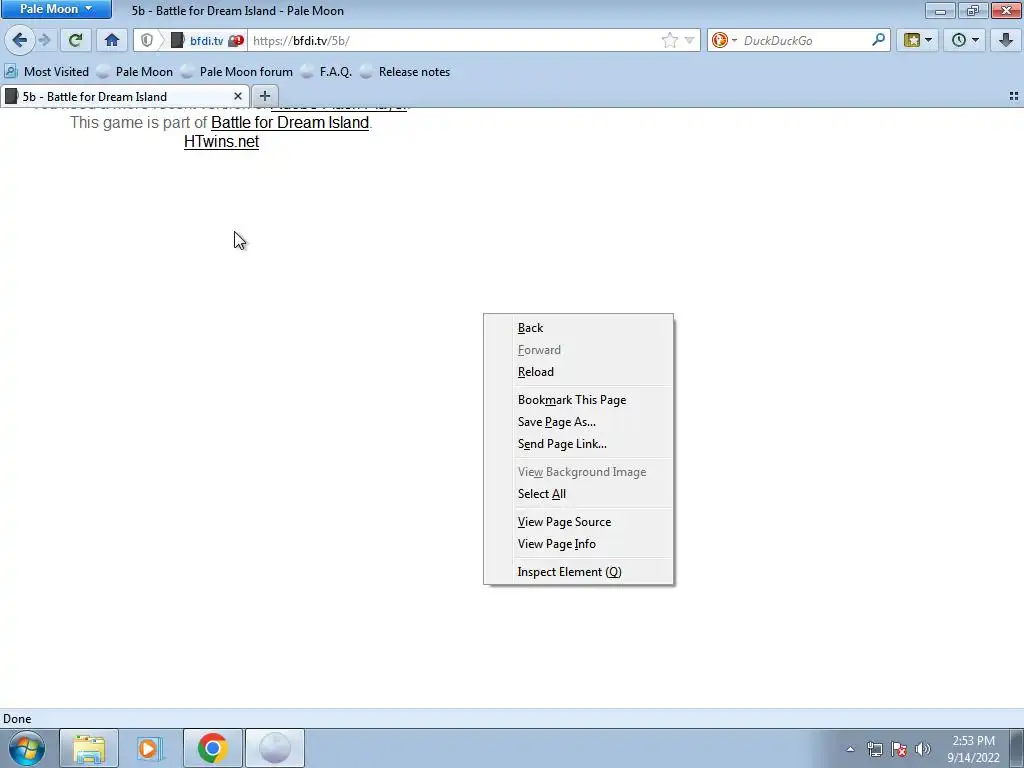The image size is (1024, 768).
Task: Open a new tab with plus button
Action: coord(264,97)
